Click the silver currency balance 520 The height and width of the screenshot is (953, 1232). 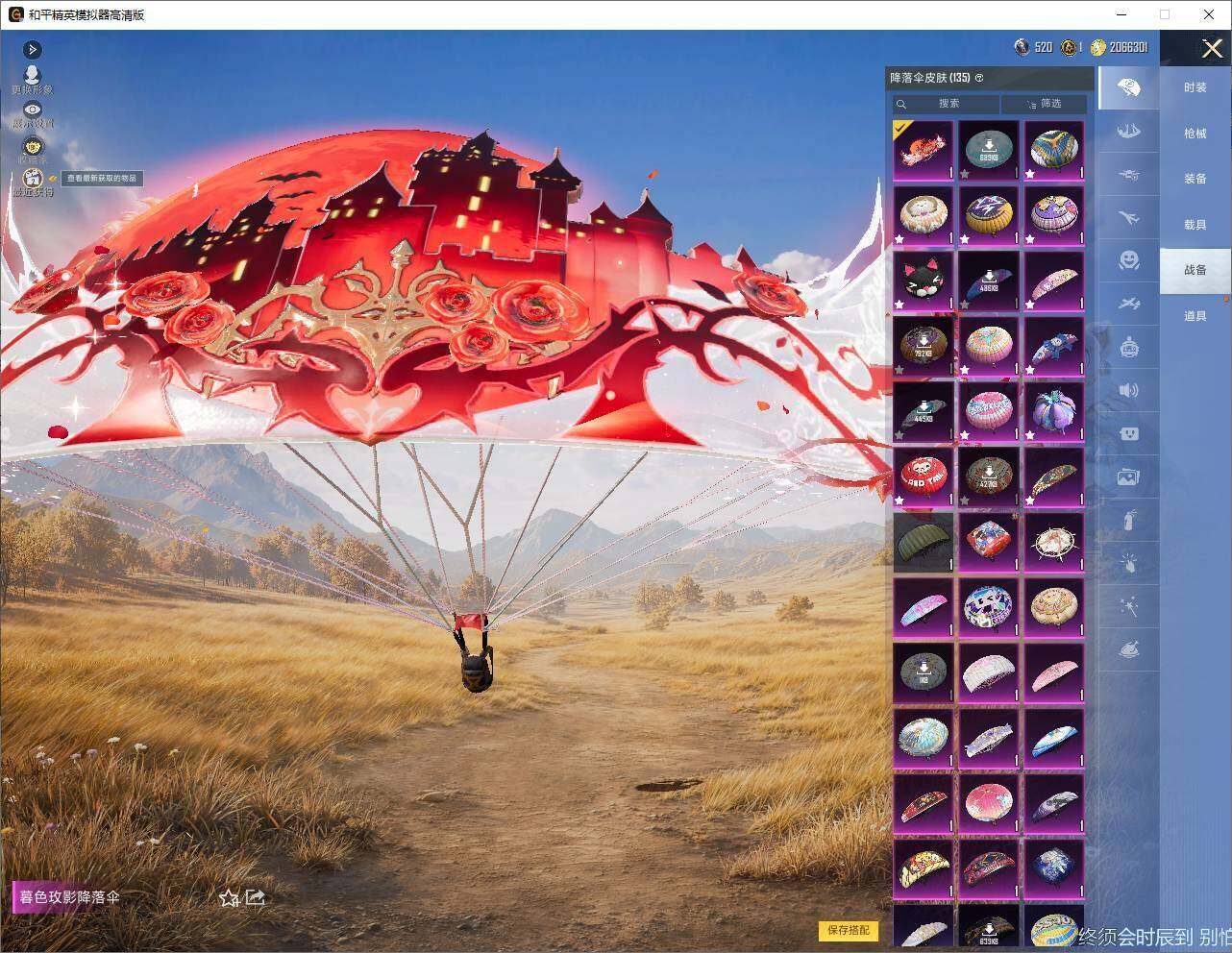tap(1034, 47)
